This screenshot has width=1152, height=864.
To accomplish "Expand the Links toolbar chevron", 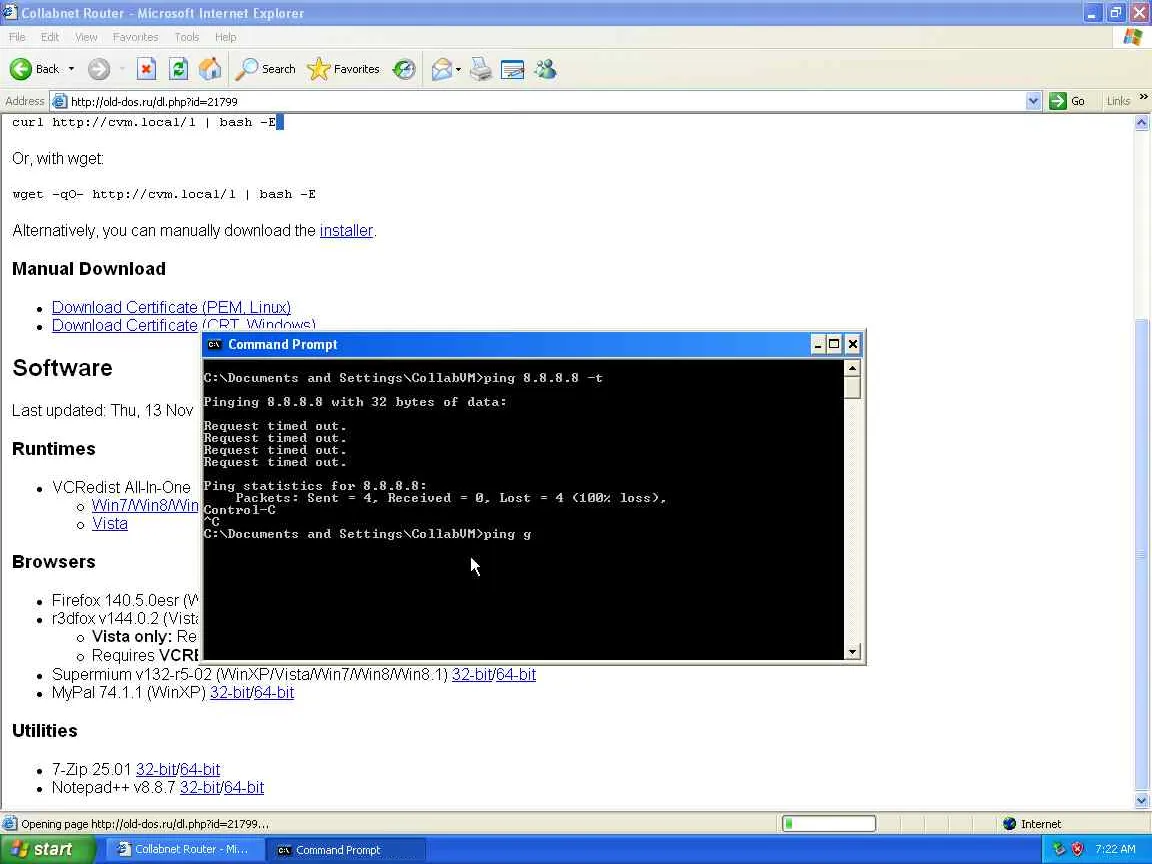I will click(x=1143, y=97).
